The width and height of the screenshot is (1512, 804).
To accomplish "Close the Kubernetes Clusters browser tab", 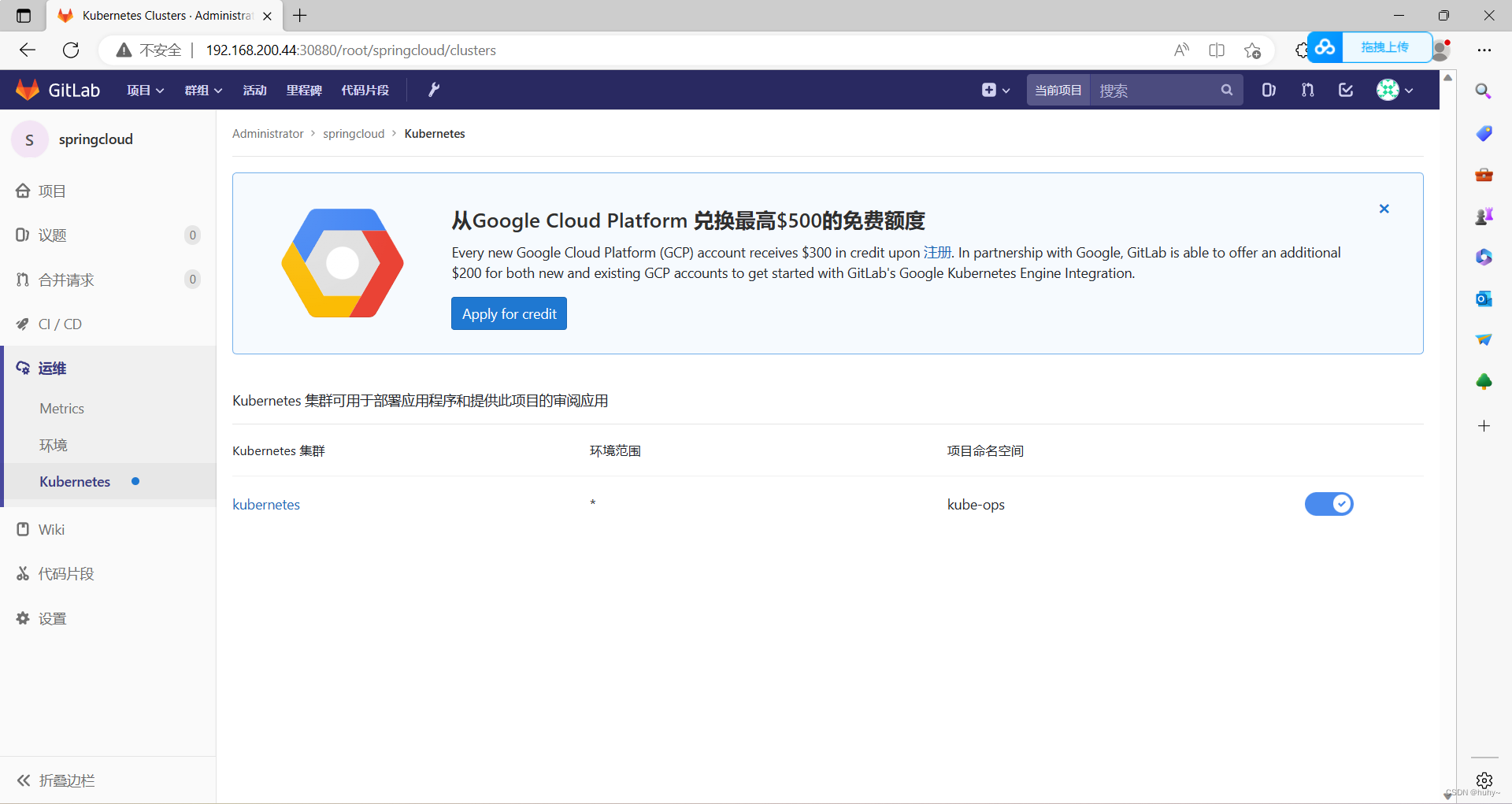I will [267, 16].
